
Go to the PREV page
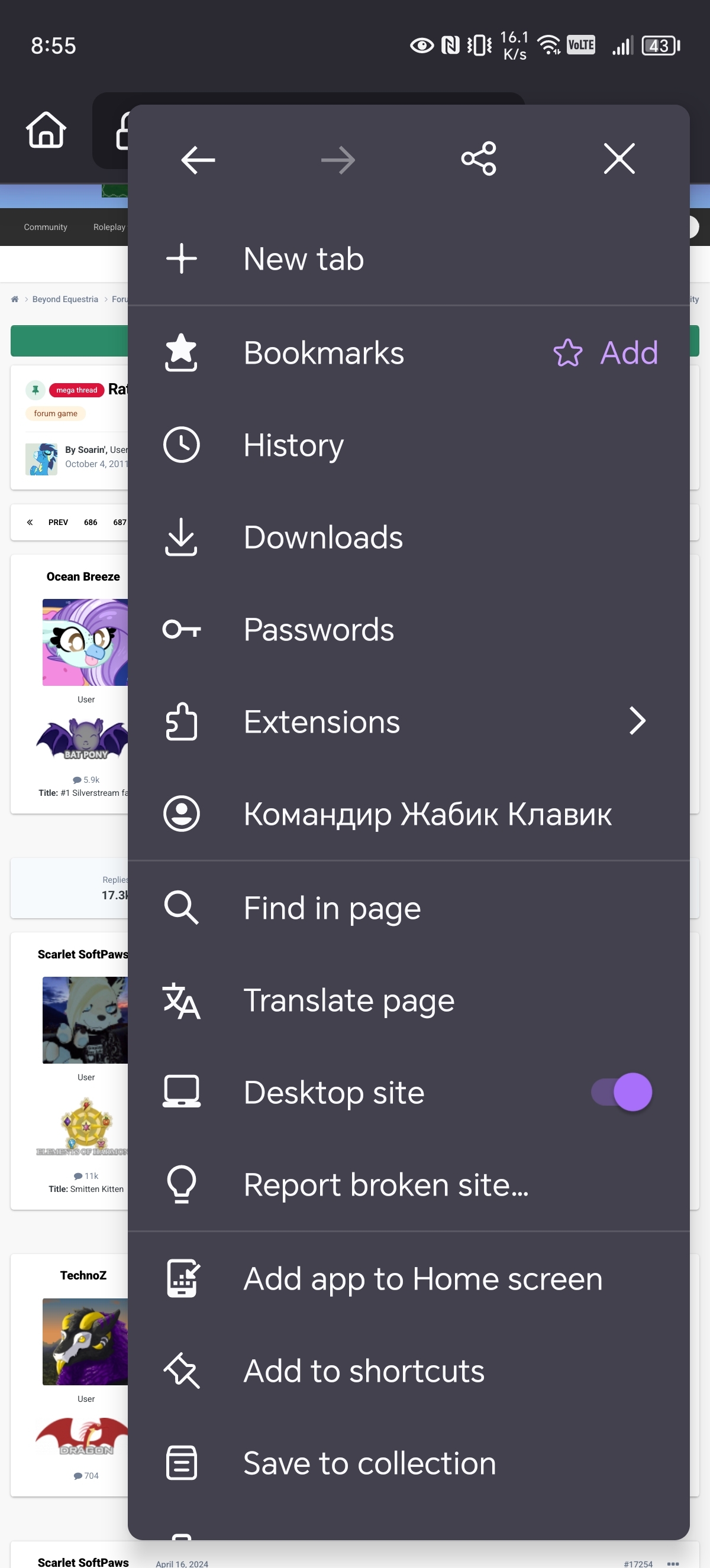click(x=59, y=522)
